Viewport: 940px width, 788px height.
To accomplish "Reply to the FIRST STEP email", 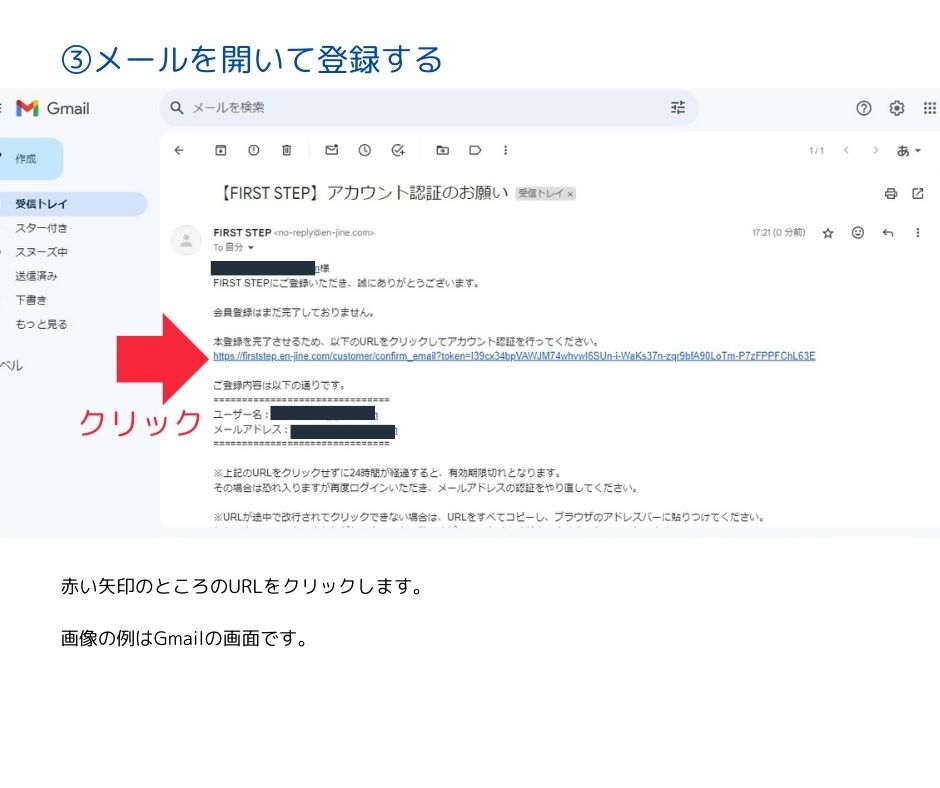I will pyautogui.click(x=888, y=233).
